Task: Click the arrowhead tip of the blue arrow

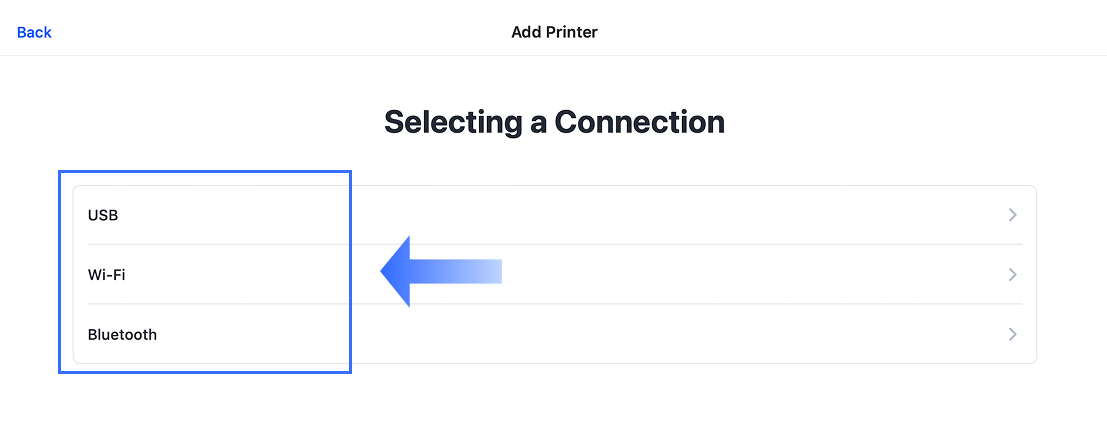Action: (x=386, y=271)
